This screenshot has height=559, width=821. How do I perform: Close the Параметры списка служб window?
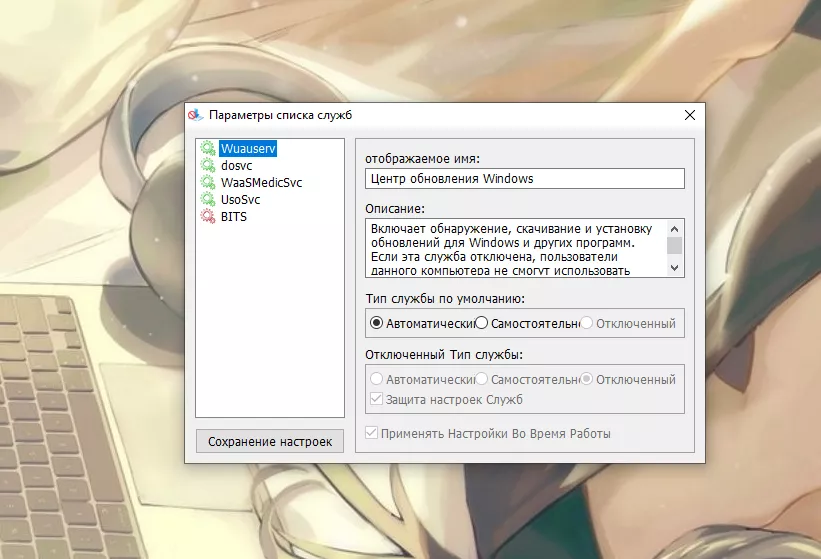pos(689,115)
